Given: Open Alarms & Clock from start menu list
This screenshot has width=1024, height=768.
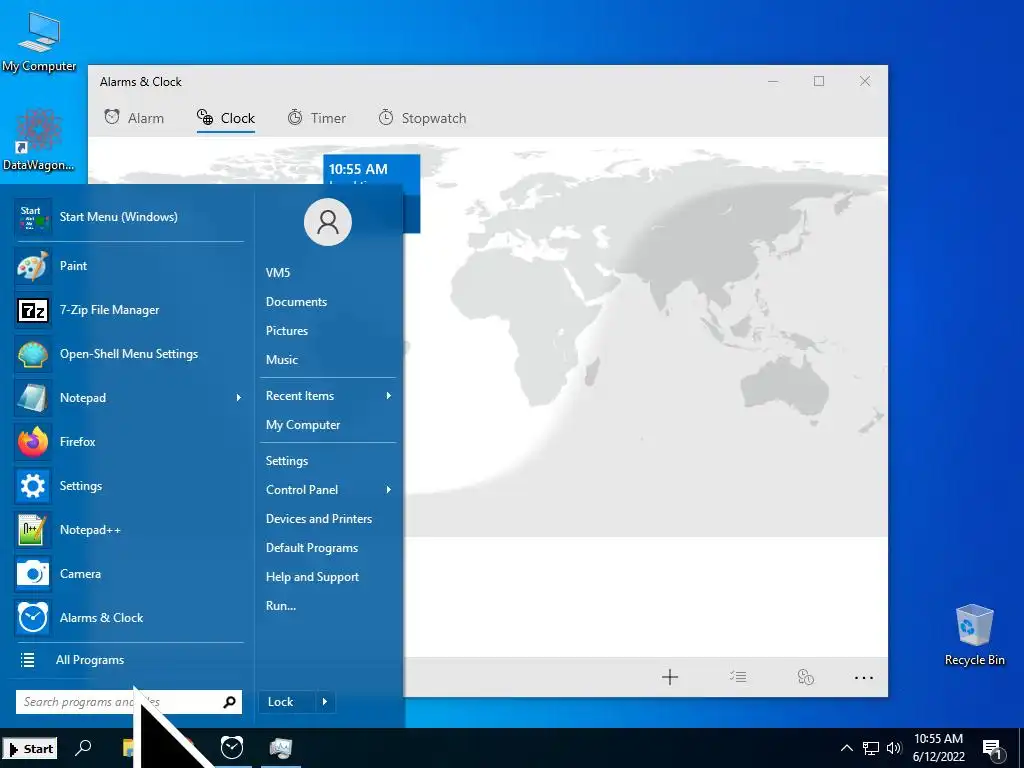Looking at the screenshot, I should [129, 618].
